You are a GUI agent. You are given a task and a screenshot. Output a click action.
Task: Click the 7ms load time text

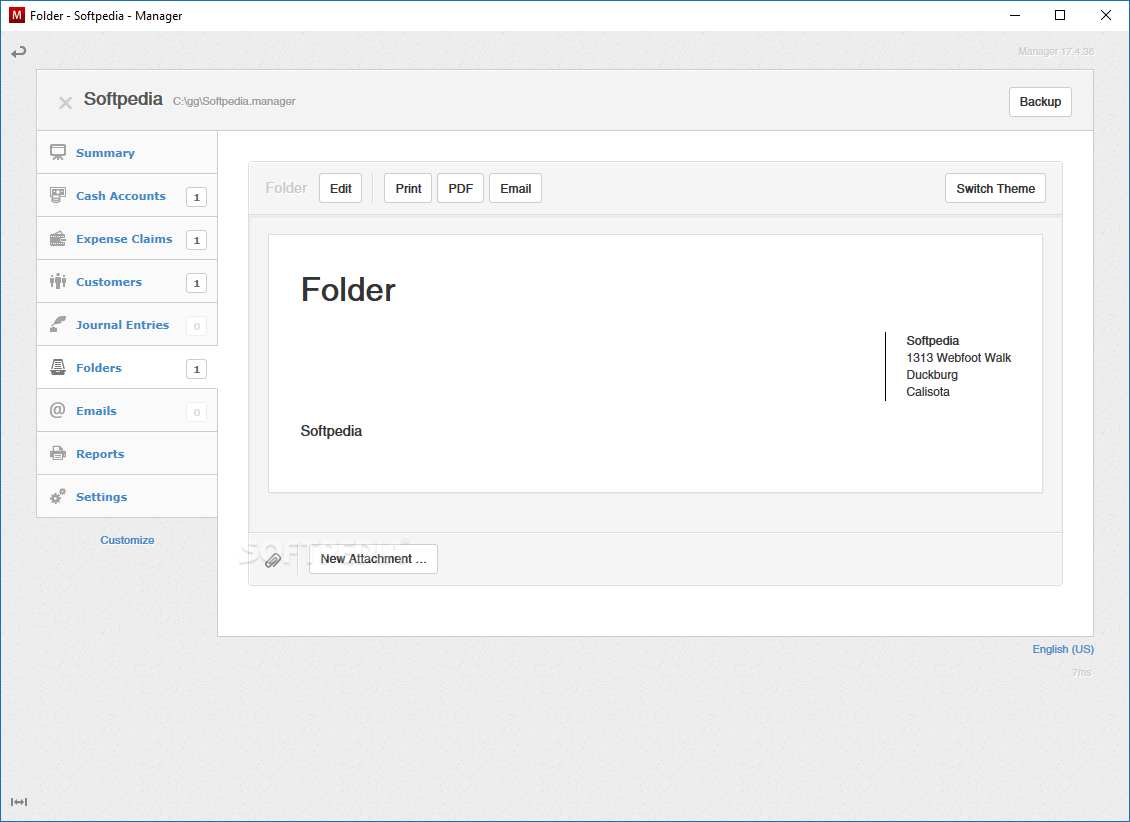[x=1081, y=672]
